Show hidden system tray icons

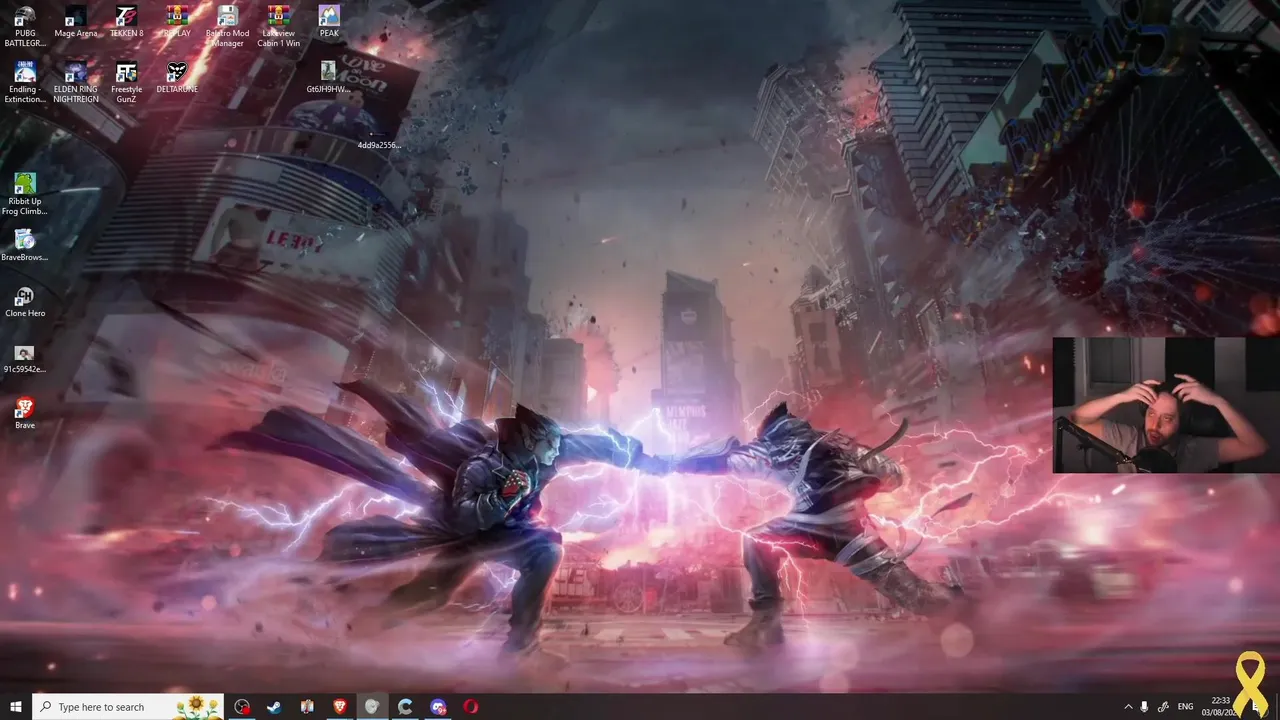(x=1128, y=707)
